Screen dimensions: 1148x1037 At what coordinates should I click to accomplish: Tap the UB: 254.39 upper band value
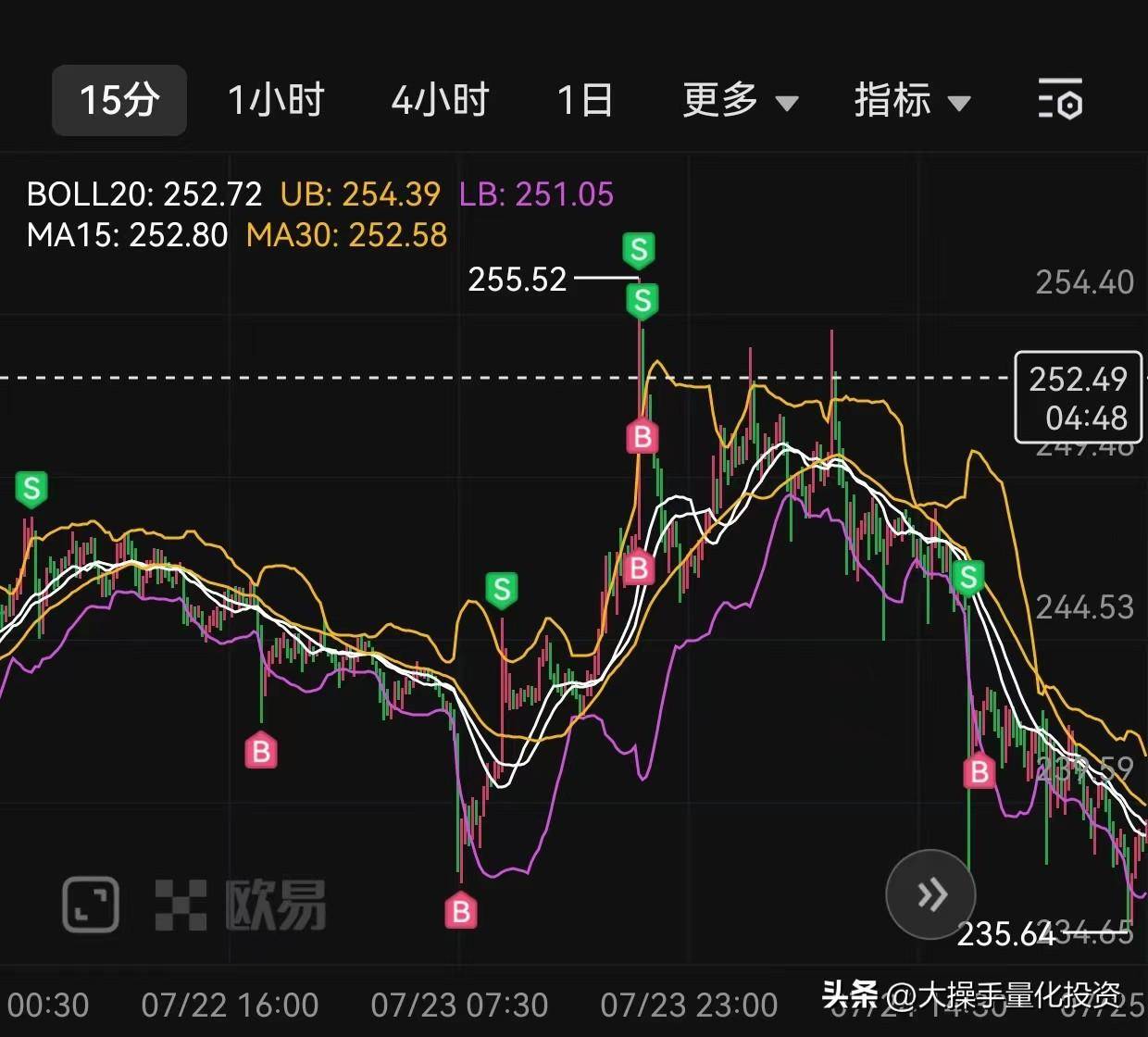(360, 194)
